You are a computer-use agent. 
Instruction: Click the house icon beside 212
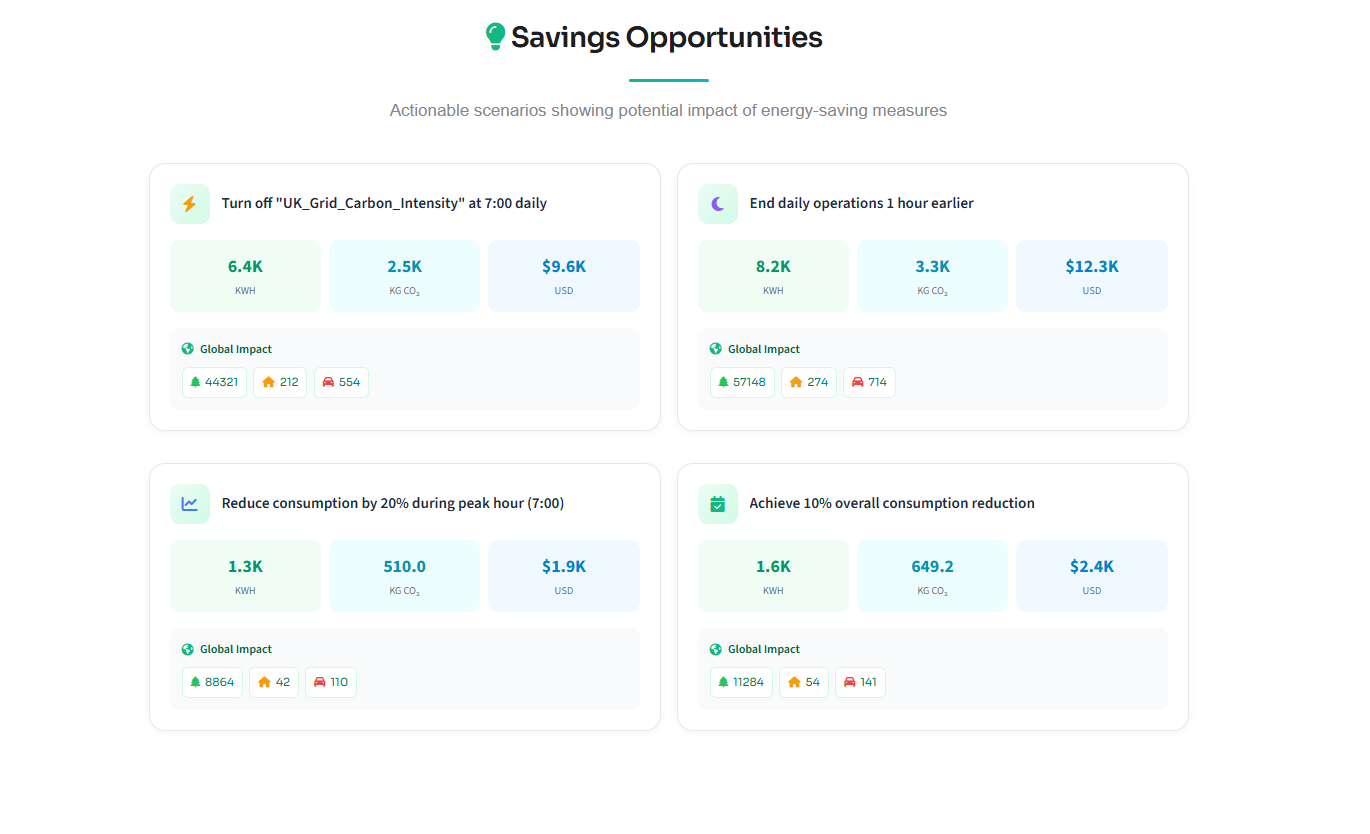coord(268,382)
